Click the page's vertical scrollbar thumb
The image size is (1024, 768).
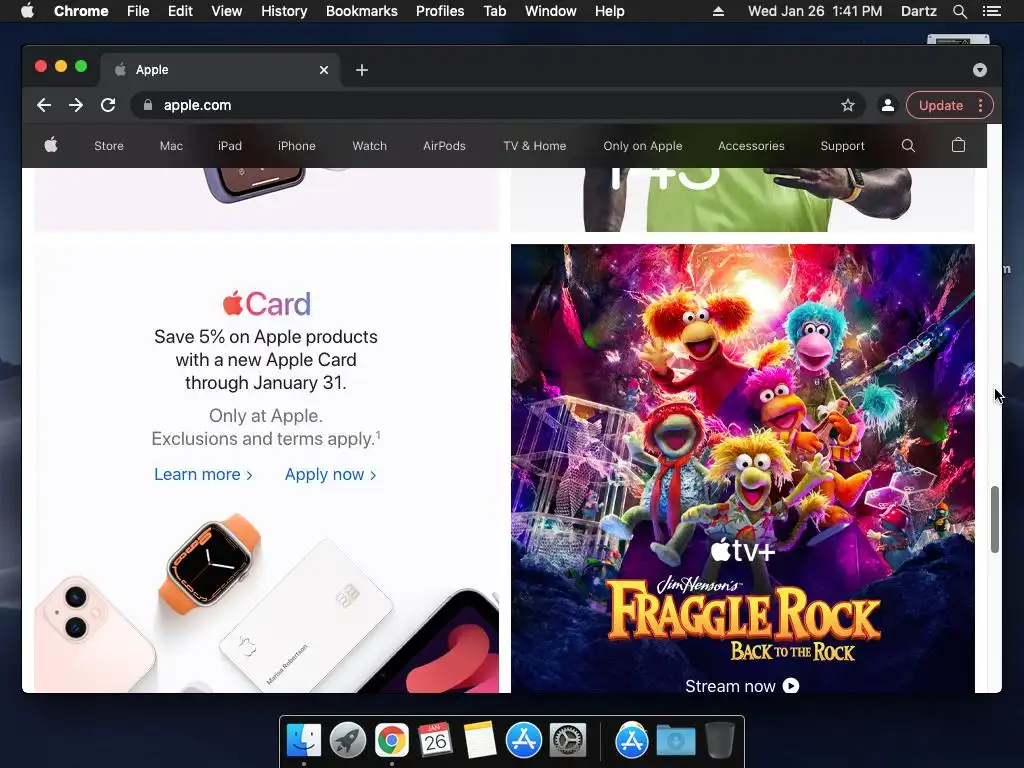[x=995, y=519]
